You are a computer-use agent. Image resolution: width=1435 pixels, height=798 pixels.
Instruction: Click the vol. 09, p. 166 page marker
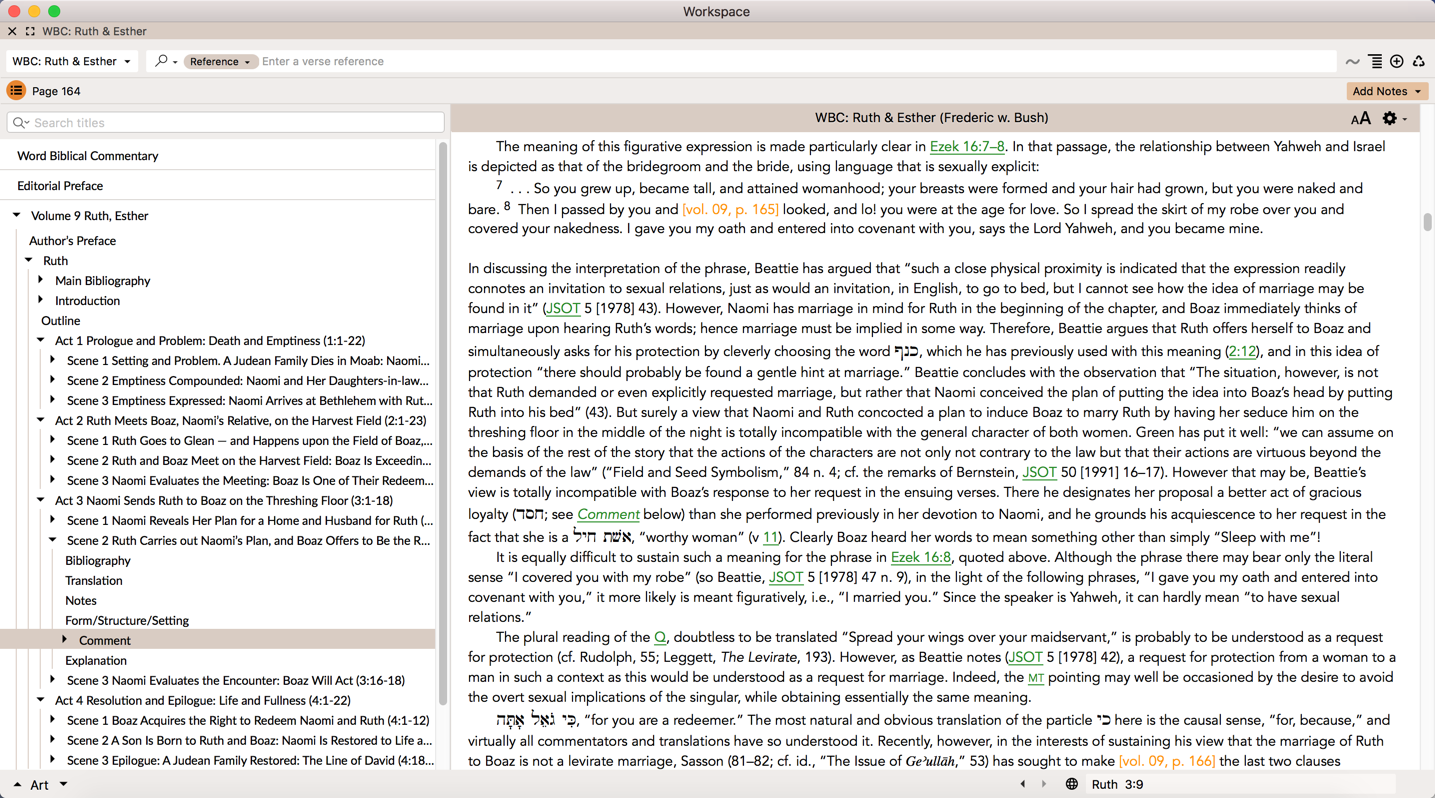point(1167,762)
